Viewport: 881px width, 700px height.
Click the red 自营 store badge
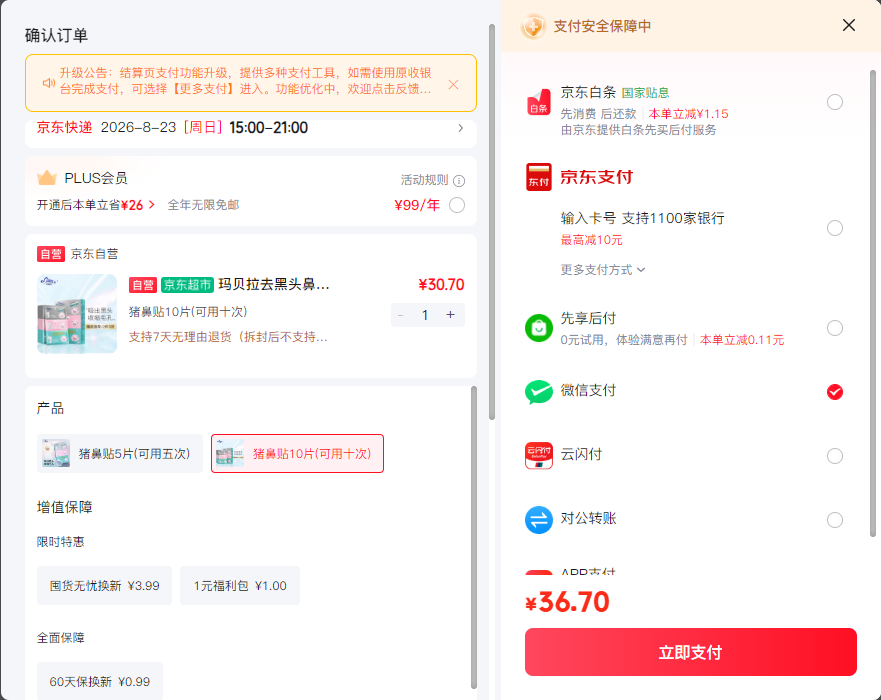point(51,254)
